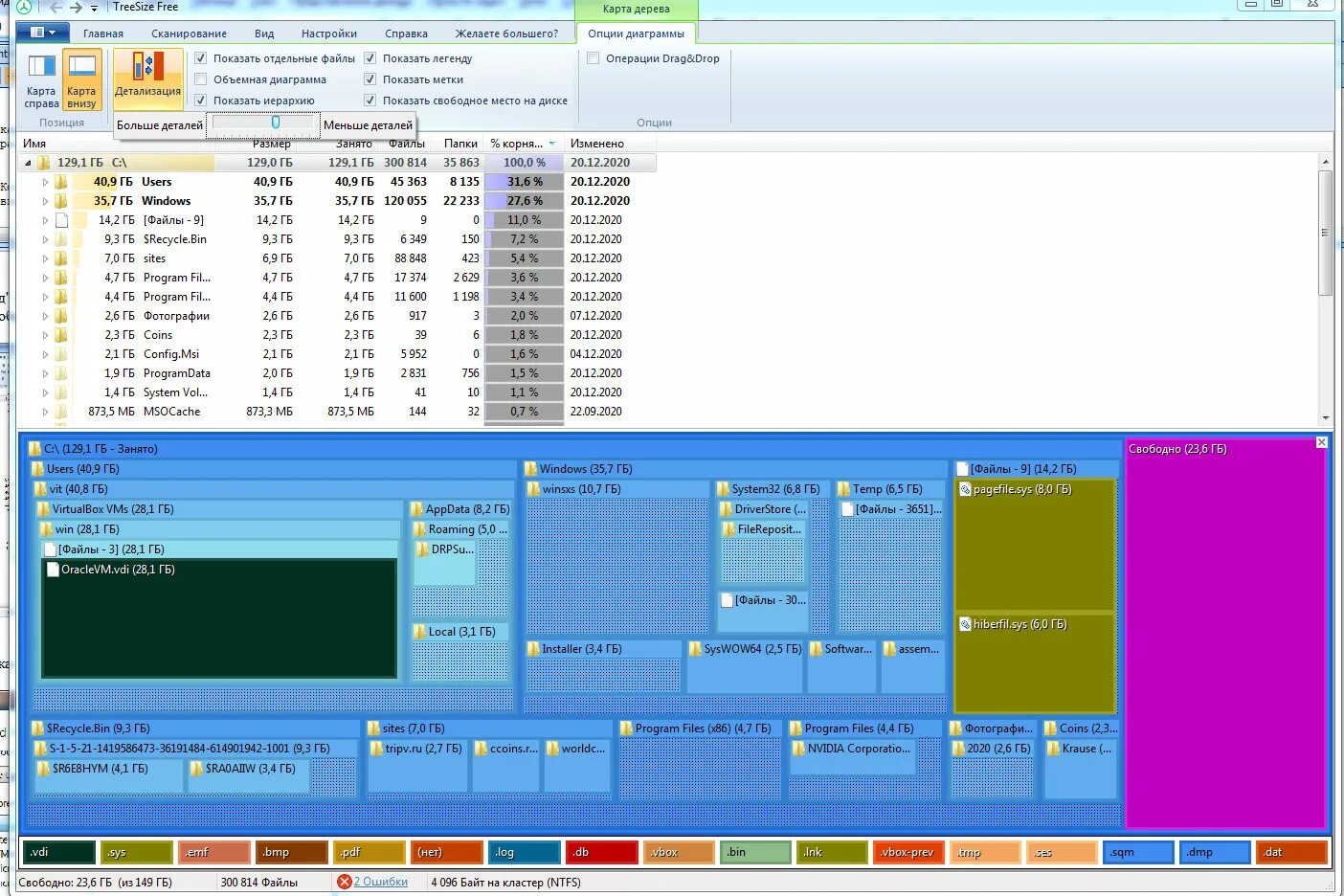
Task: Click the detail level slider handle
Action: coord(276,123)
